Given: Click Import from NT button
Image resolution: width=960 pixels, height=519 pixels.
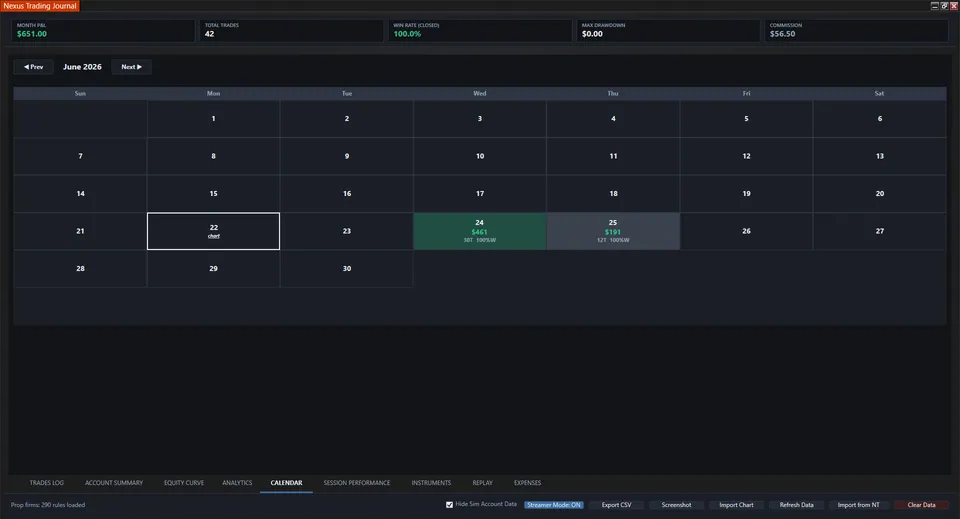Looking at the screenshot, I should pyautogui.click(x=858, y=505).
